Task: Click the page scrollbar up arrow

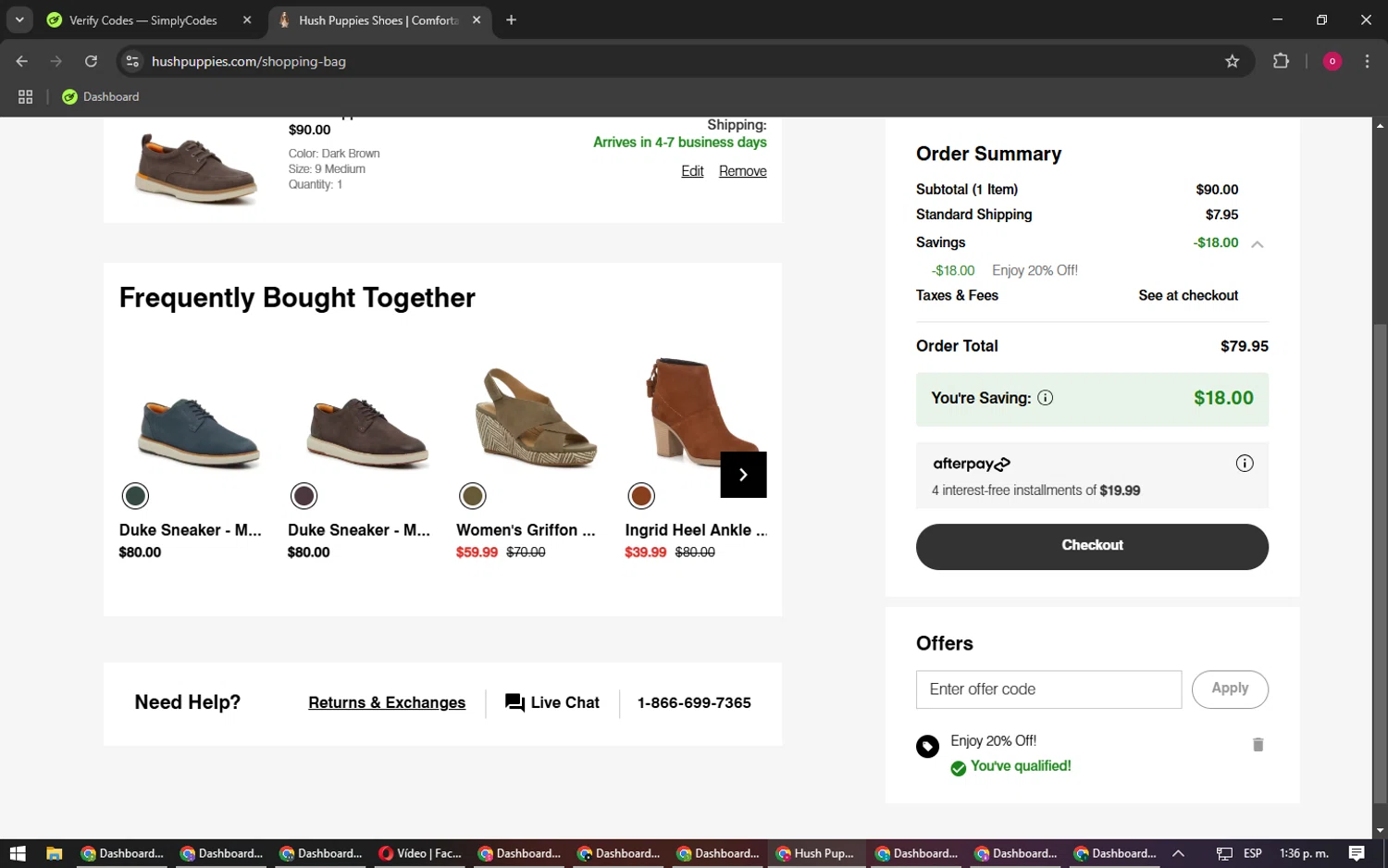Action: (x=1380, y=125)
